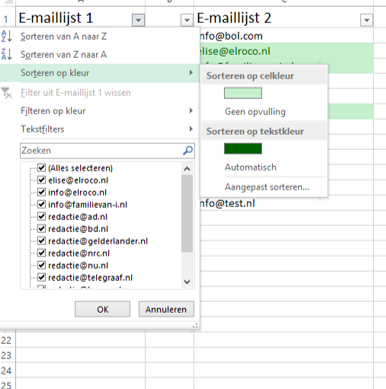Open the E-maillijst 1 filter dropdown
The height and width of the screenshot is (389, 386).
[x=138, y=20]
